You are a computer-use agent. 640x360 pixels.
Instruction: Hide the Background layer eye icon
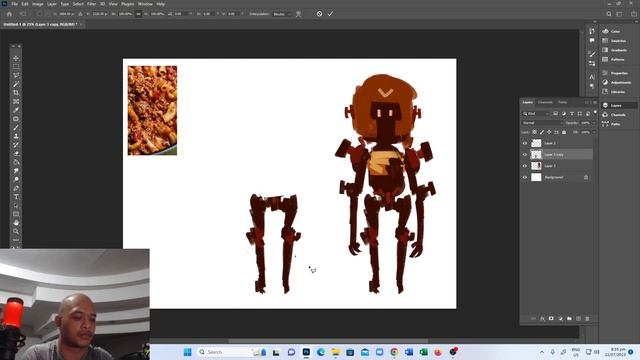[x=525, y=177]
